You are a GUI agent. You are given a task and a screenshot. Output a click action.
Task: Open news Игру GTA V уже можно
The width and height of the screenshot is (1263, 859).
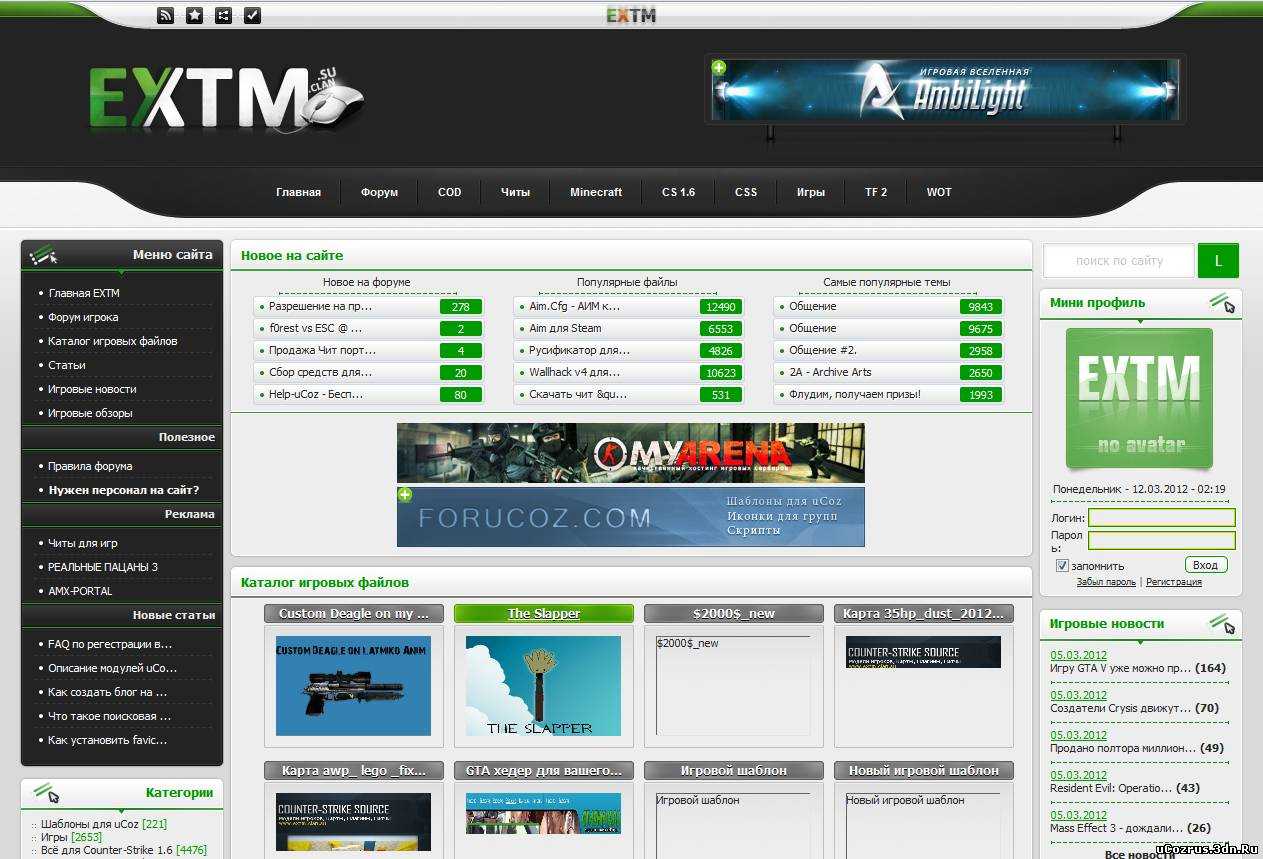click(1120, 668)
